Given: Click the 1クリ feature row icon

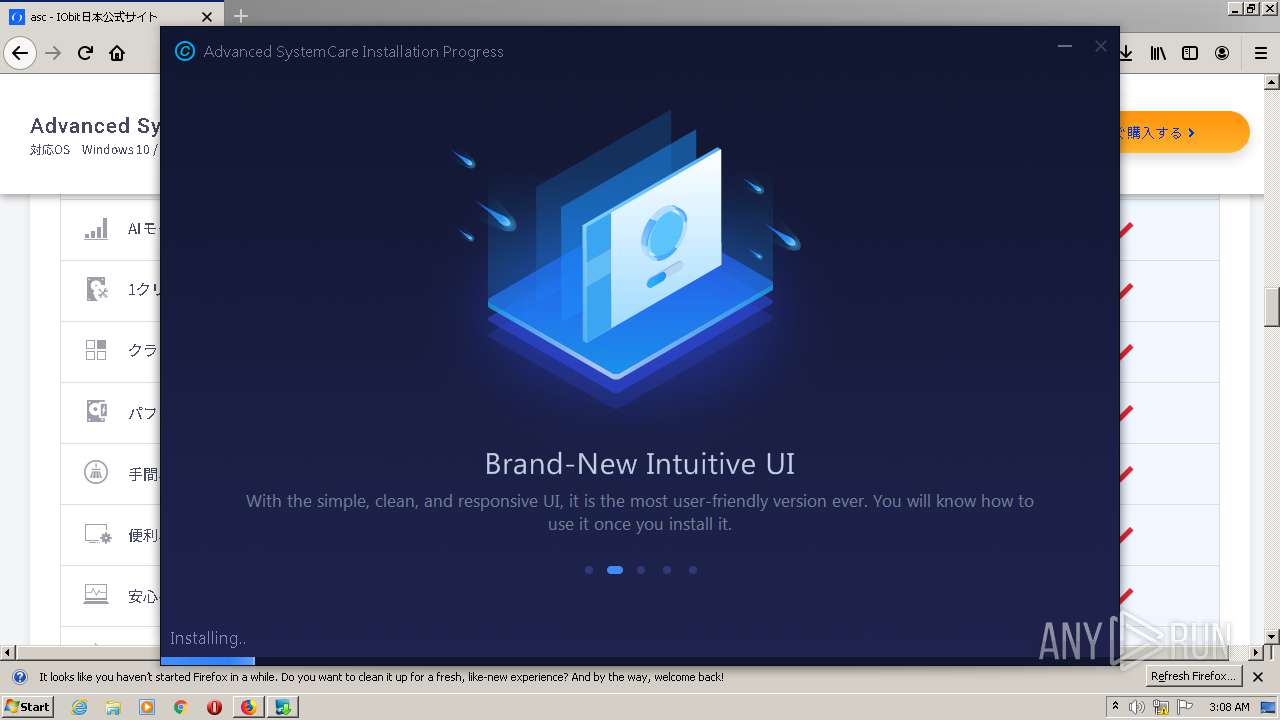Looking at the screenshot, I should pos(96,289).
